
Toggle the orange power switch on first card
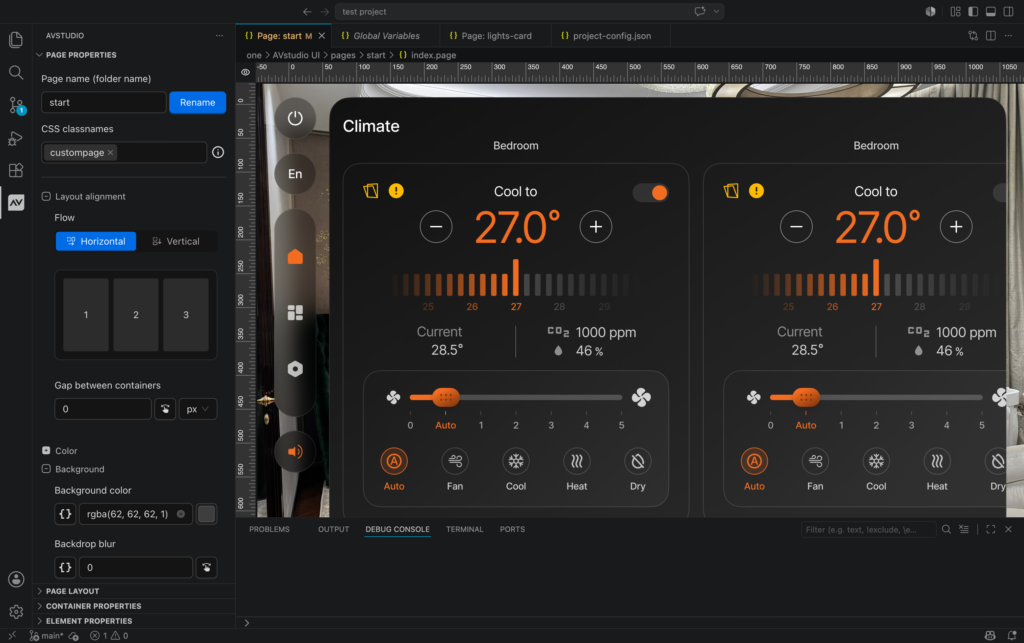pyautogui.click(x=650, y=193)
